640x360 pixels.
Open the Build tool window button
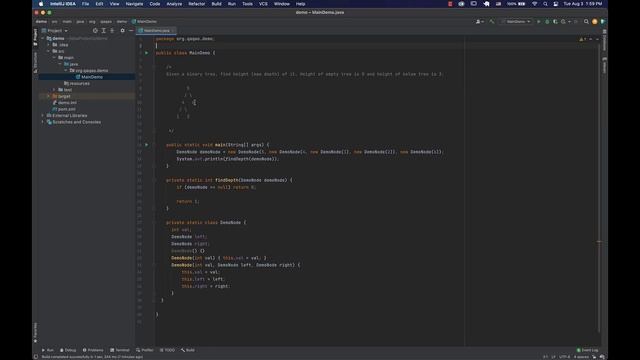188,350
